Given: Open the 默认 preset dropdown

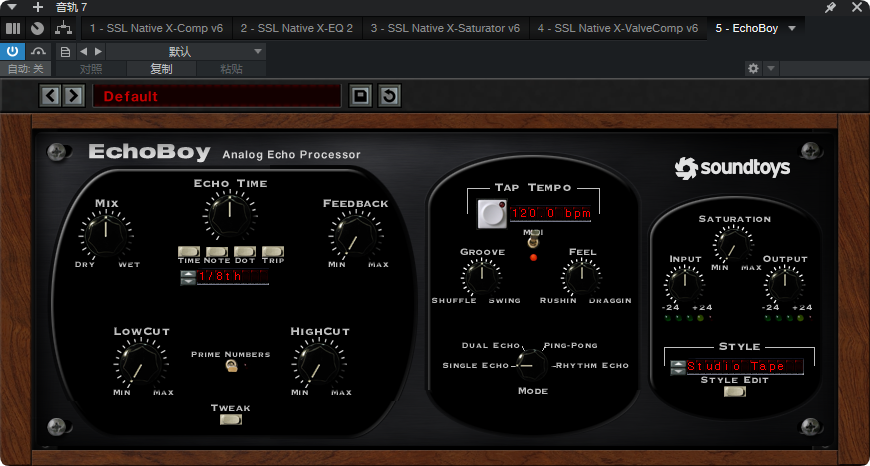Looking at the screenshot, I should pyautogui.click(x=186, y=52).
